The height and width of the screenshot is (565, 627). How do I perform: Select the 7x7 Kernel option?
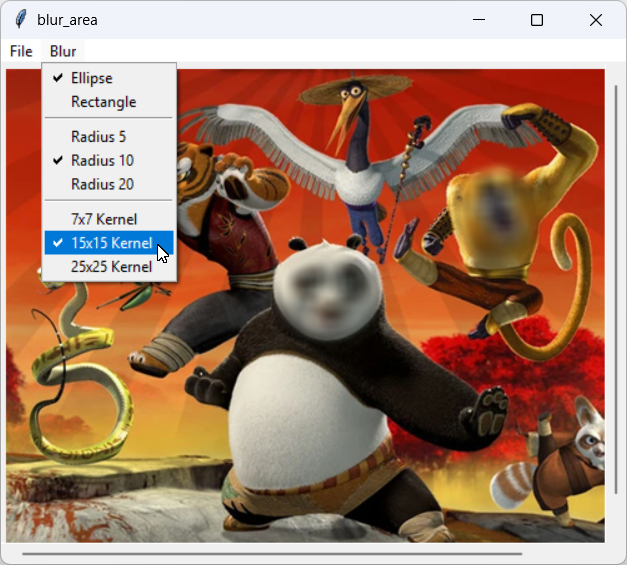pos(109,219)
